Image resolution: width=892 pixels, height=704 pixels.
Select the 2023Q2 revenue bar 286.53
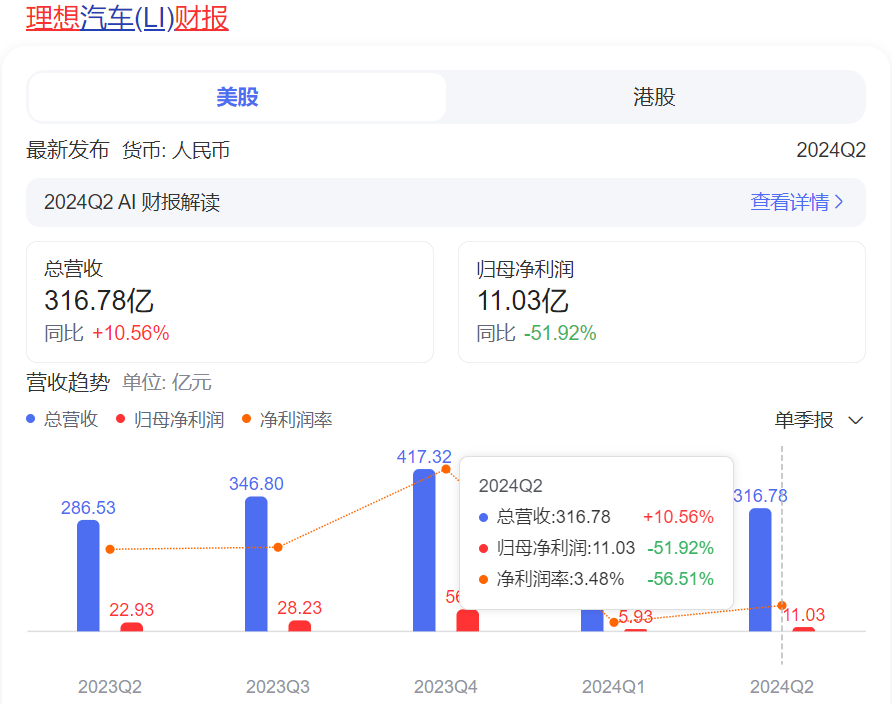[x=88, y=575]
